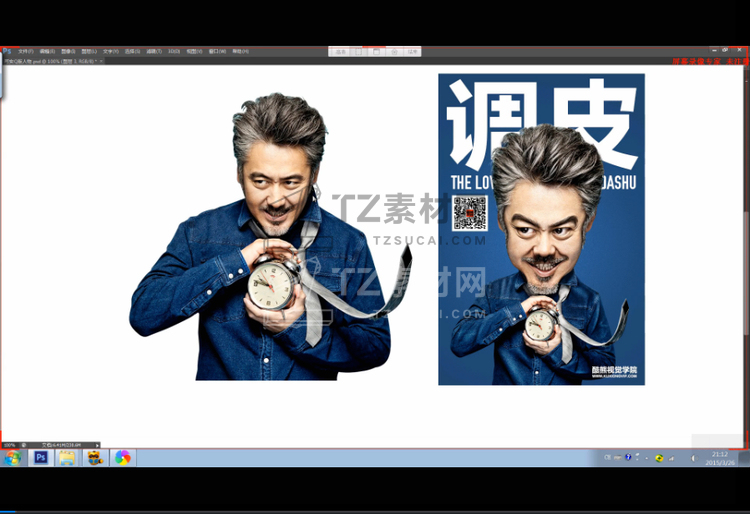Close the Photoshop window
The width and height of the screenshot is (750, 514).
[x=739, y=50]
